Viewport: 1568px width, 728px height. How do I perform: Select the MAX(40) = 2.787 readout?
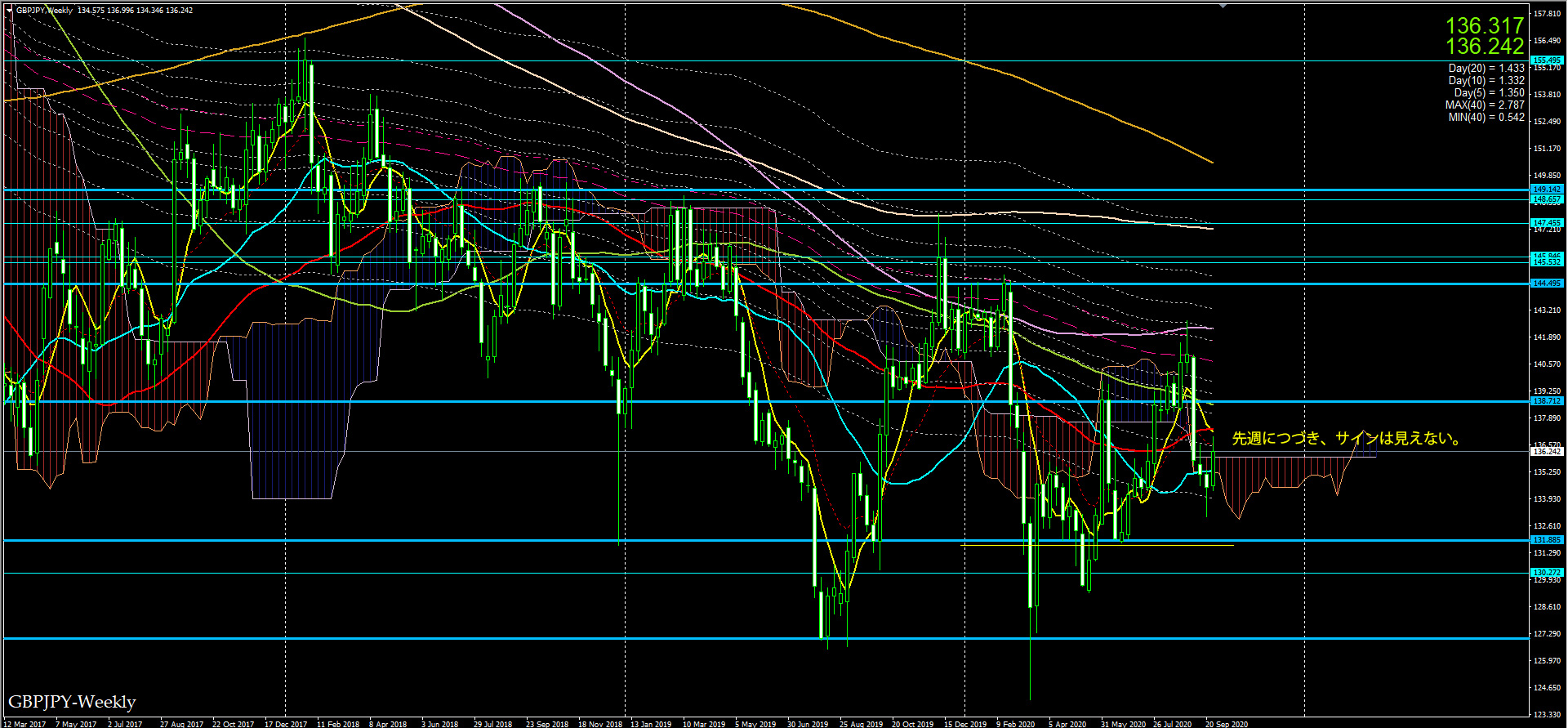pyautogui.click(x=1485, y=105)
